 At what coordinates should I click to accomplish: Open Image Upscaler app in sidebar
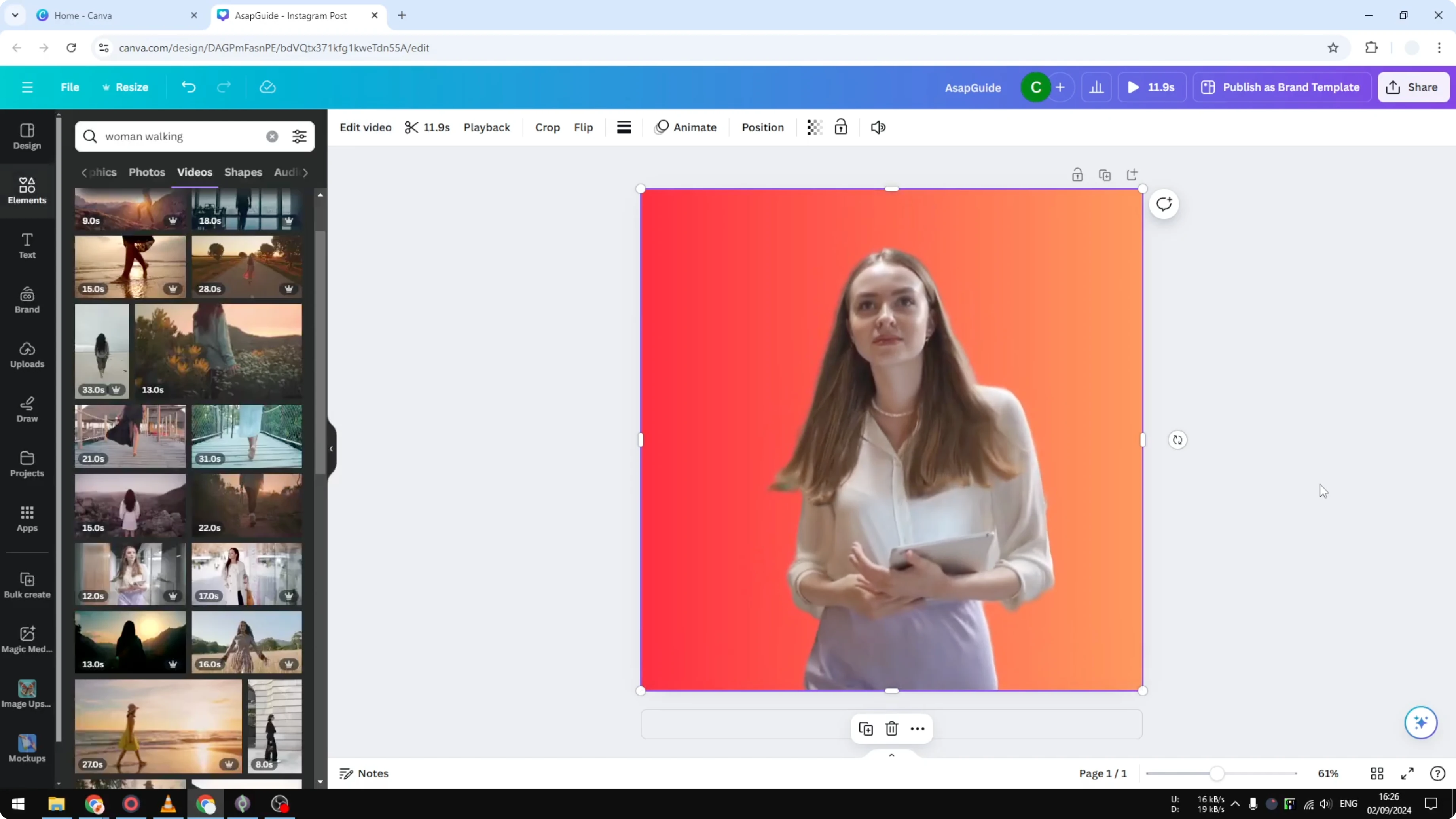click(27, 695)
